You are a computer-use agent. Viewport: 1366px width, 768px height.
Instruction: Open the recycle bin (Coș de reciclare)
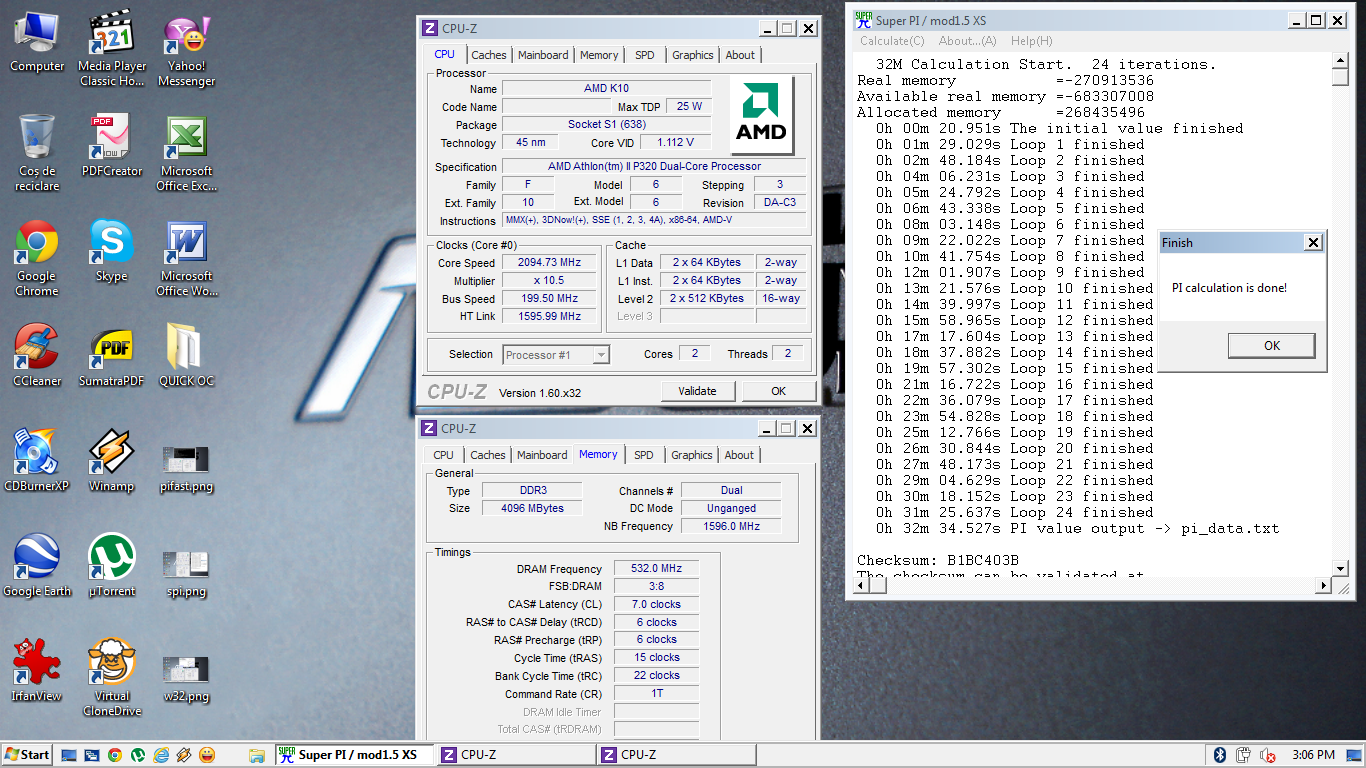coord(37,154)
